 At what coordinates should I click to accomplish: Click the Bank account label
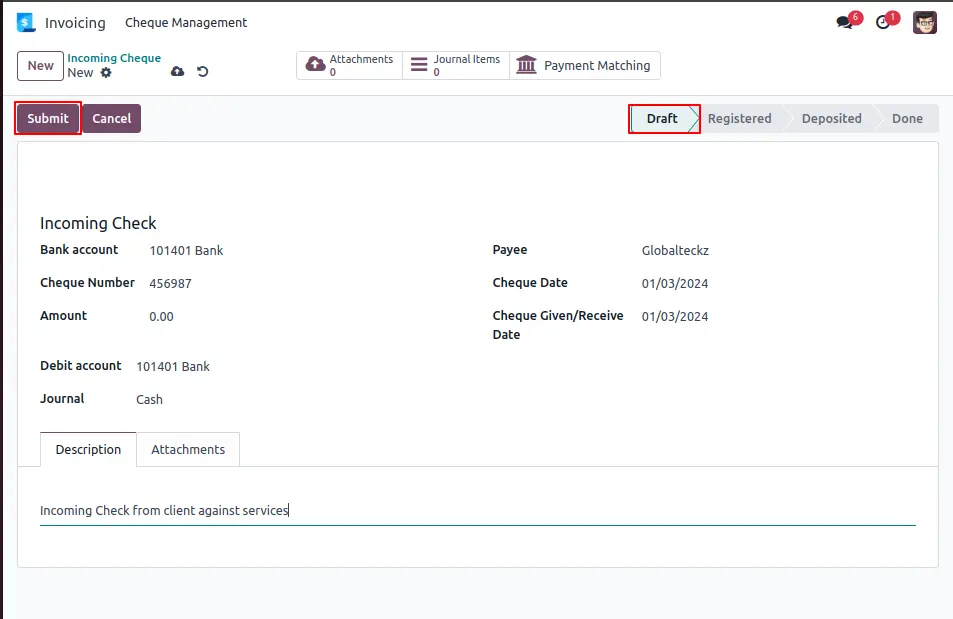(x=79, y=250)
